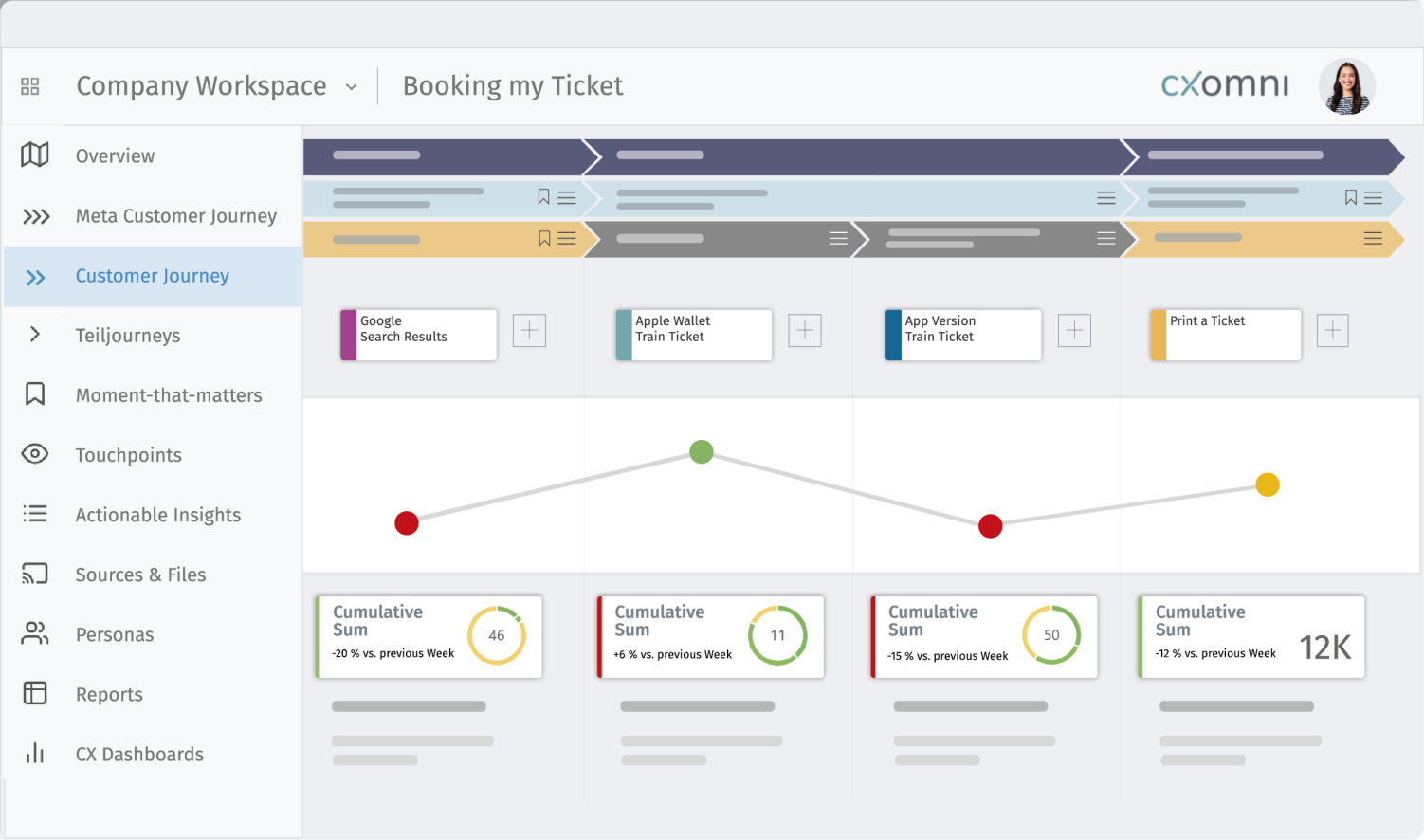Open hamburger menu of middle light-blue phase
The width and height of the screenshot is (1424, 840).
(1106, 198)
